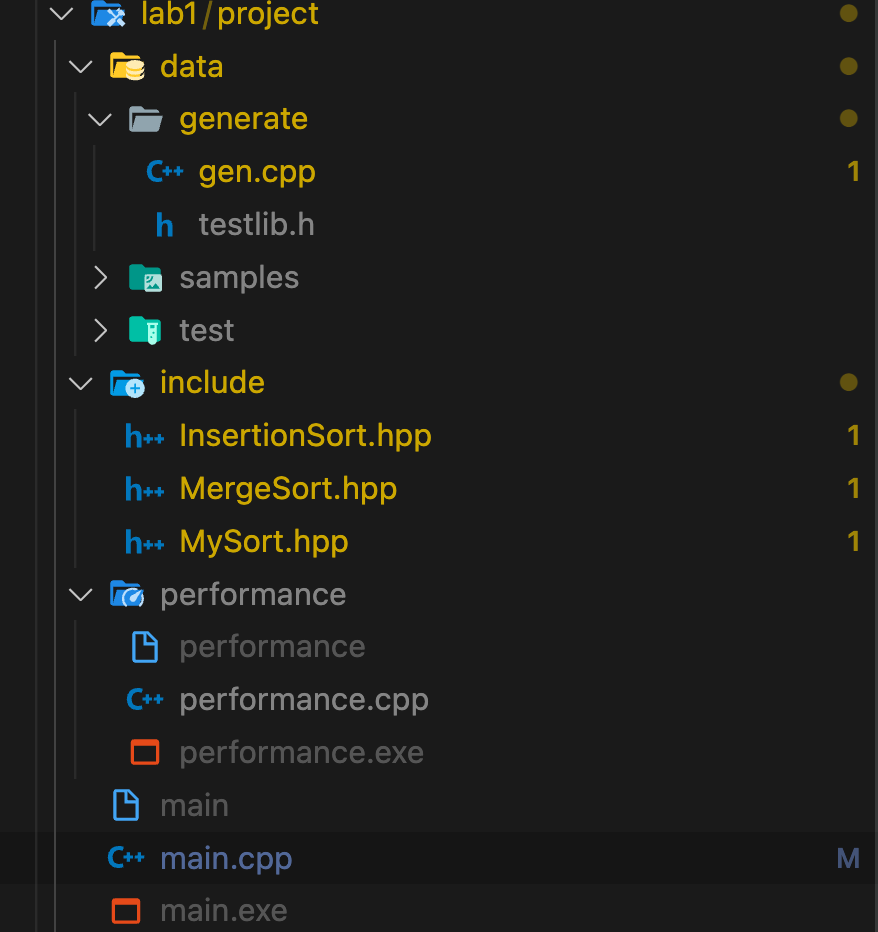The image size is (878, 932).
Task: Click the C++ icon beside main.cpp
Action: click(x=126, y=858)
